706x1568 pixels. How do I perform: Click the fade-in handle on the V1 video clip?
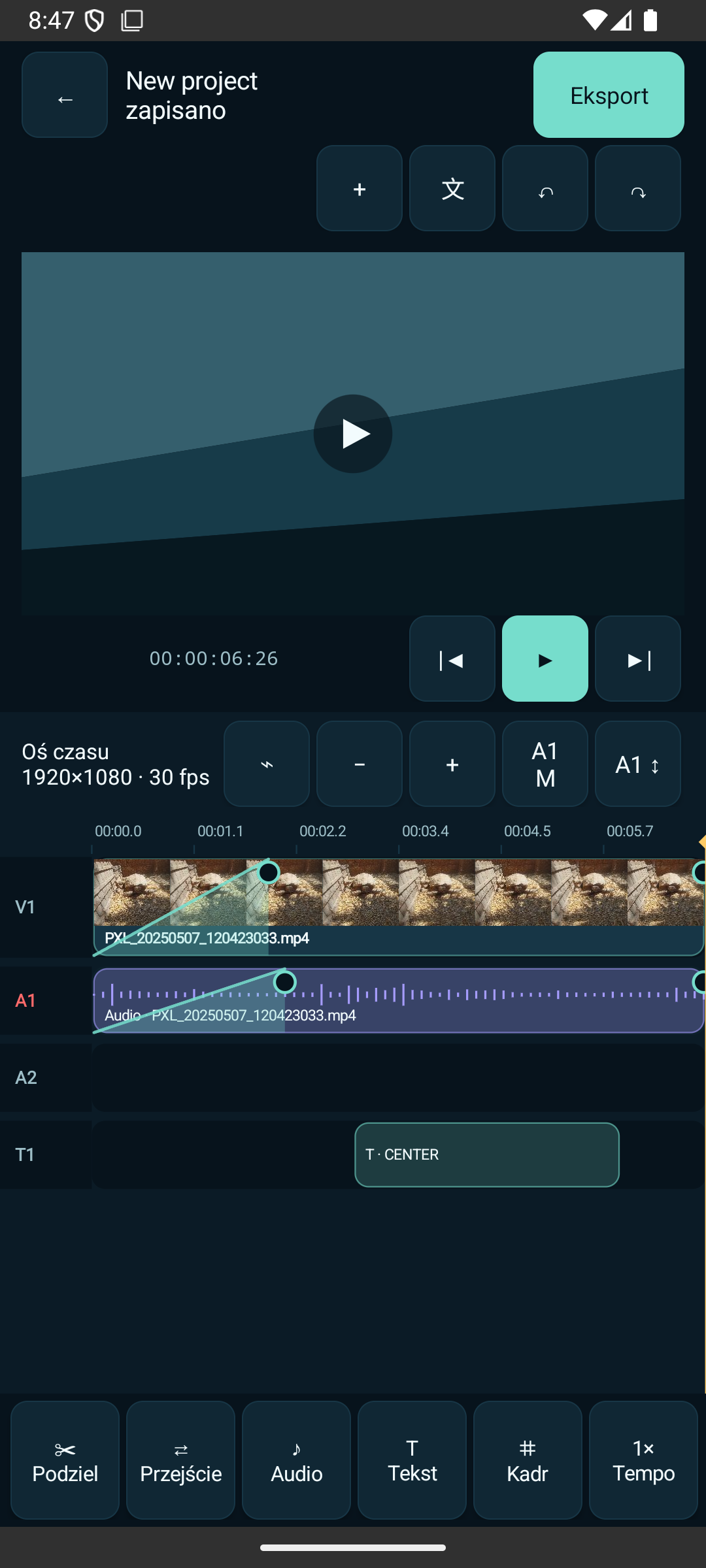[x=269, y=872]
